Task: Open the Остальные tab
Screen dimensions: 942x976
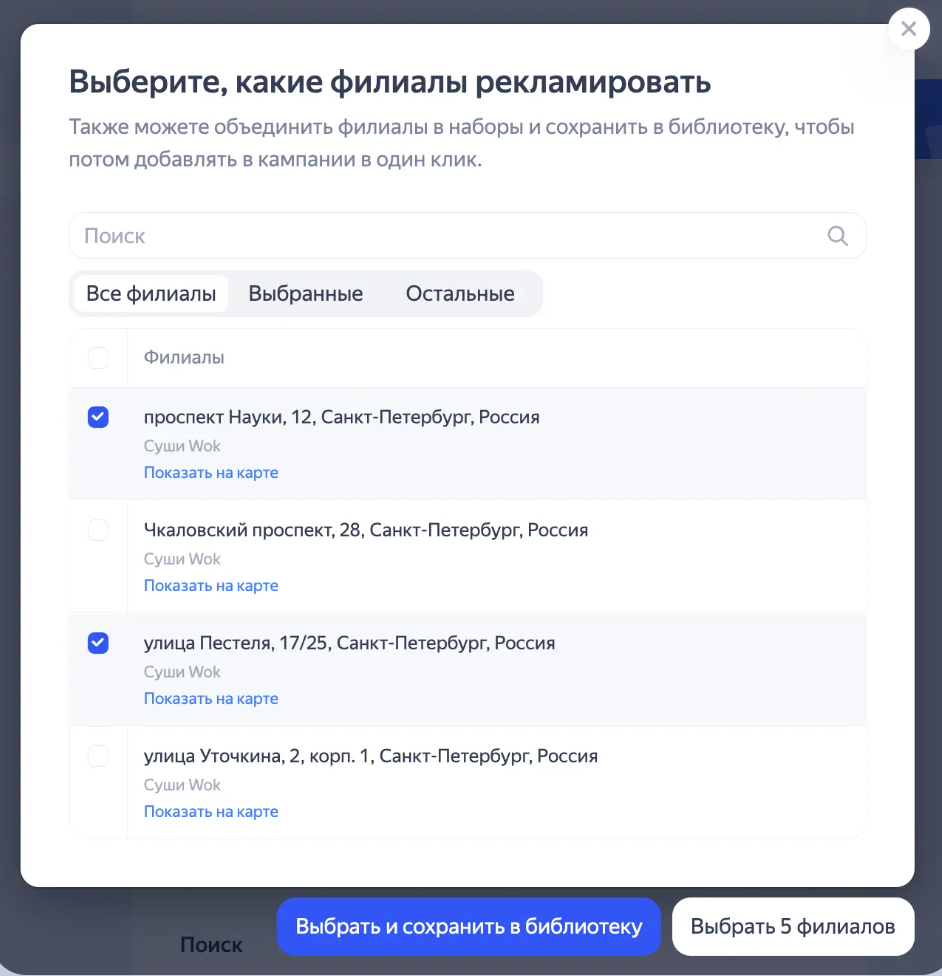Action: point(460,293)
